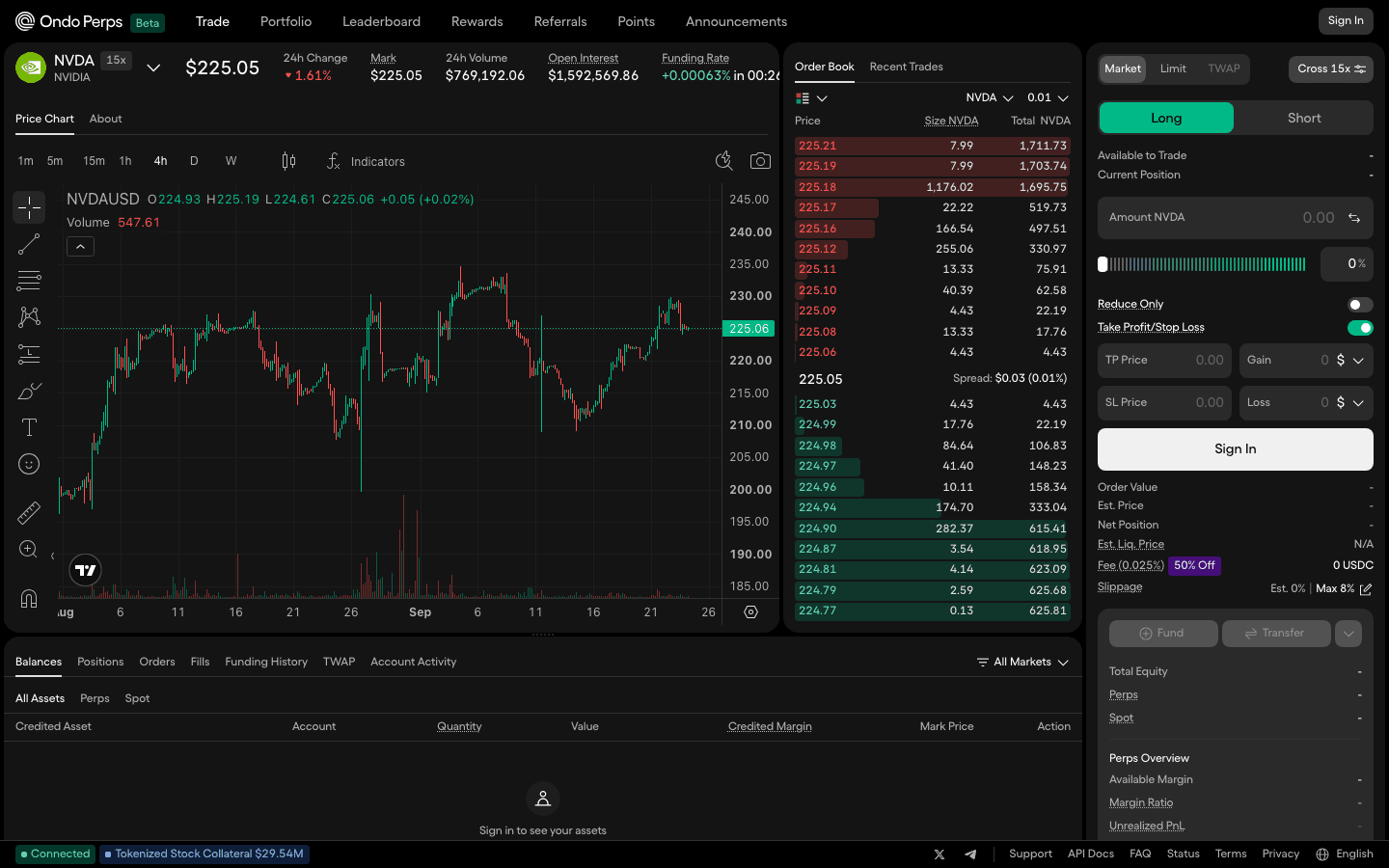Open the API Docs link
The image size is (1389, 868).
point(1091,854)
